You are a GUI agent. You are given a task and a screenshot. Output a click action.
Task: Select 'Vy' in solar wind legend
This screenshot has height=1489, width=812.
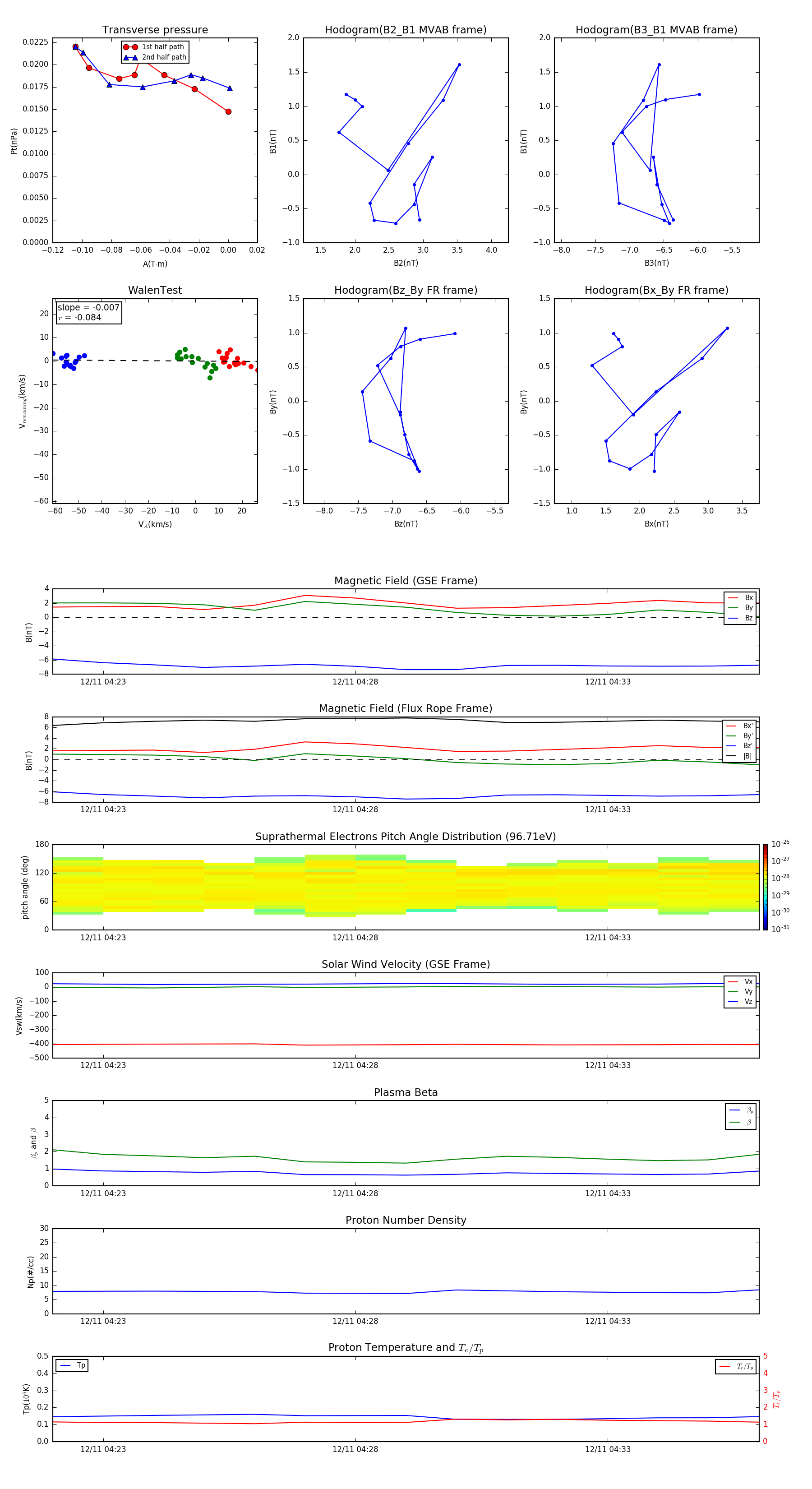pos(740,991)
